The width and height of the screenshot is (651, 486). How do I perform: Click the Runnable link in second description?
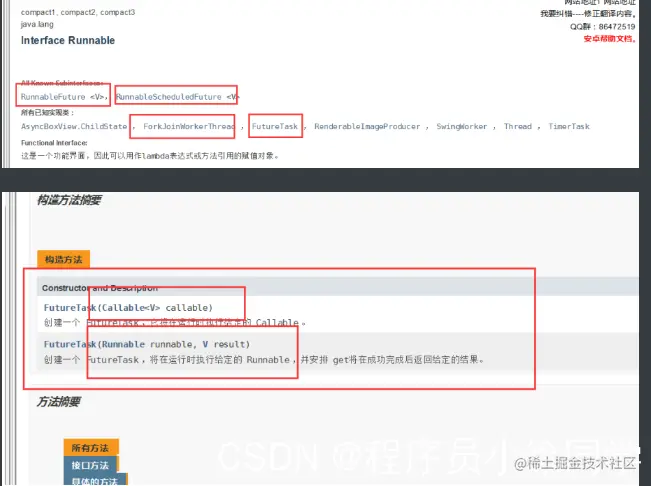268,359
